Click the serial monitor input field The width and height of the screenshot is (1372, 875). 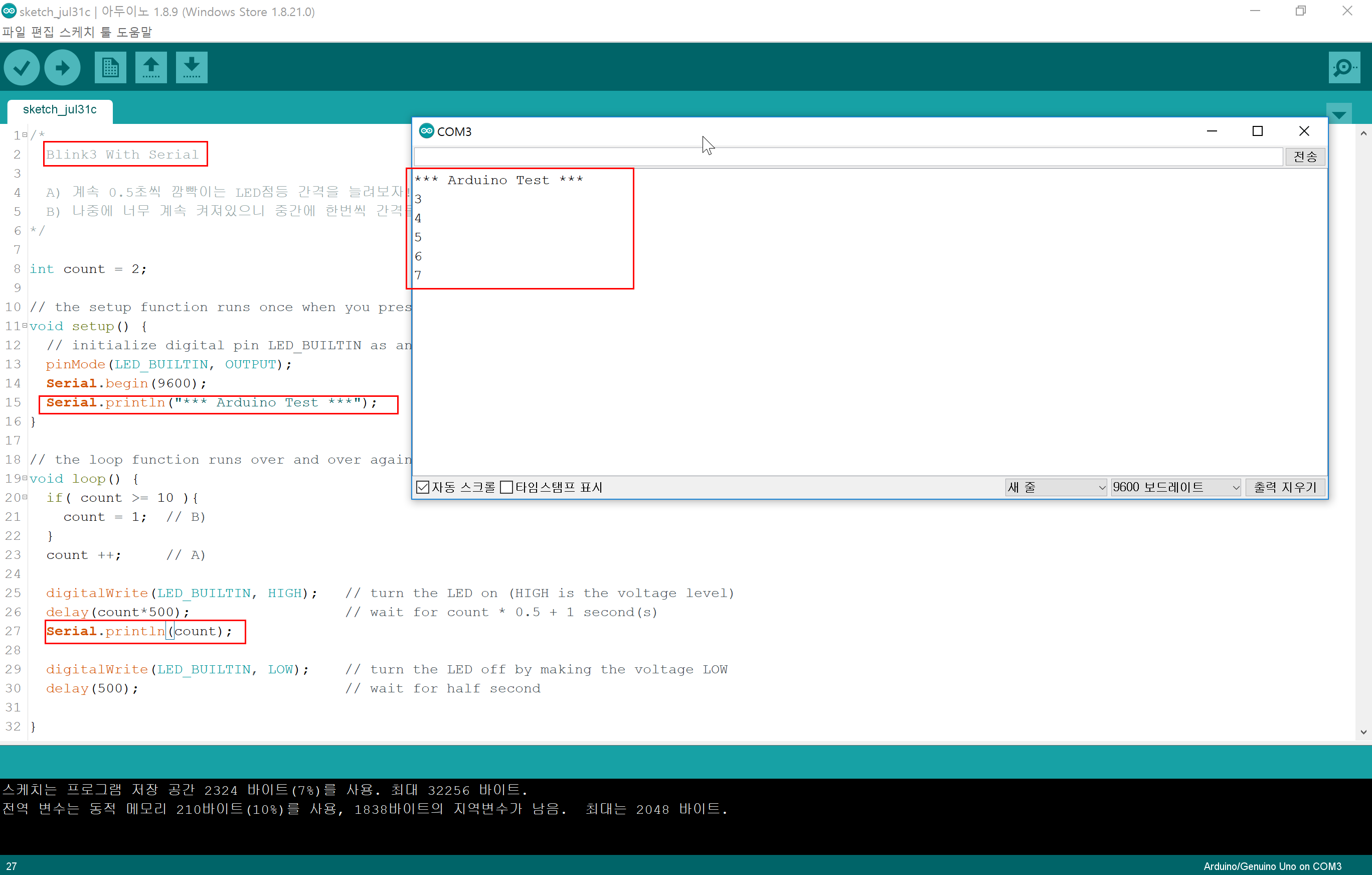coord(848,157)
